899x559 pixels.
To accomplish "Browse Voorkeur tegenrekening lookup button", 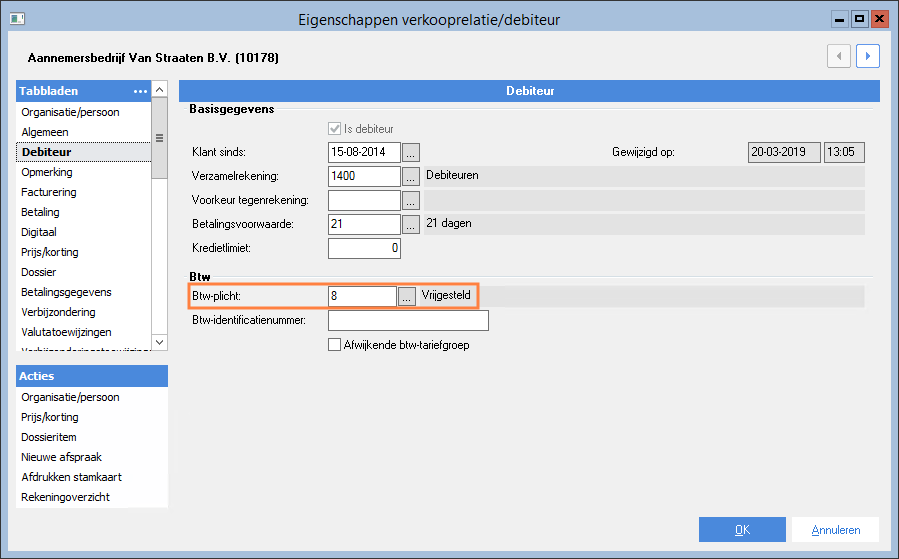I will (x=411, y=201).
